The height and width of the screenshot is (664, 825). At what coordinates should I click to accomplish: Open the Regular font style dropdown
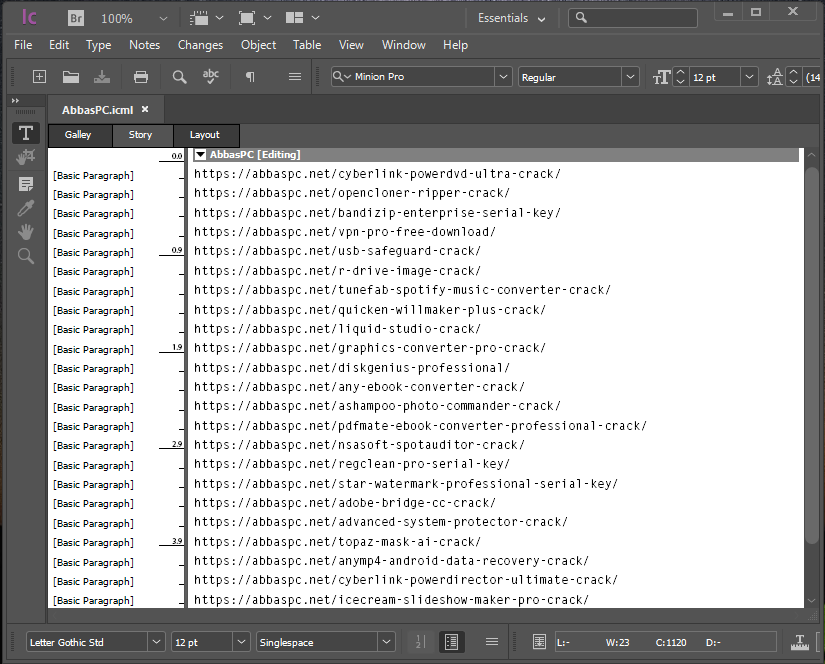pyautogui.click(x=630, y=77)
